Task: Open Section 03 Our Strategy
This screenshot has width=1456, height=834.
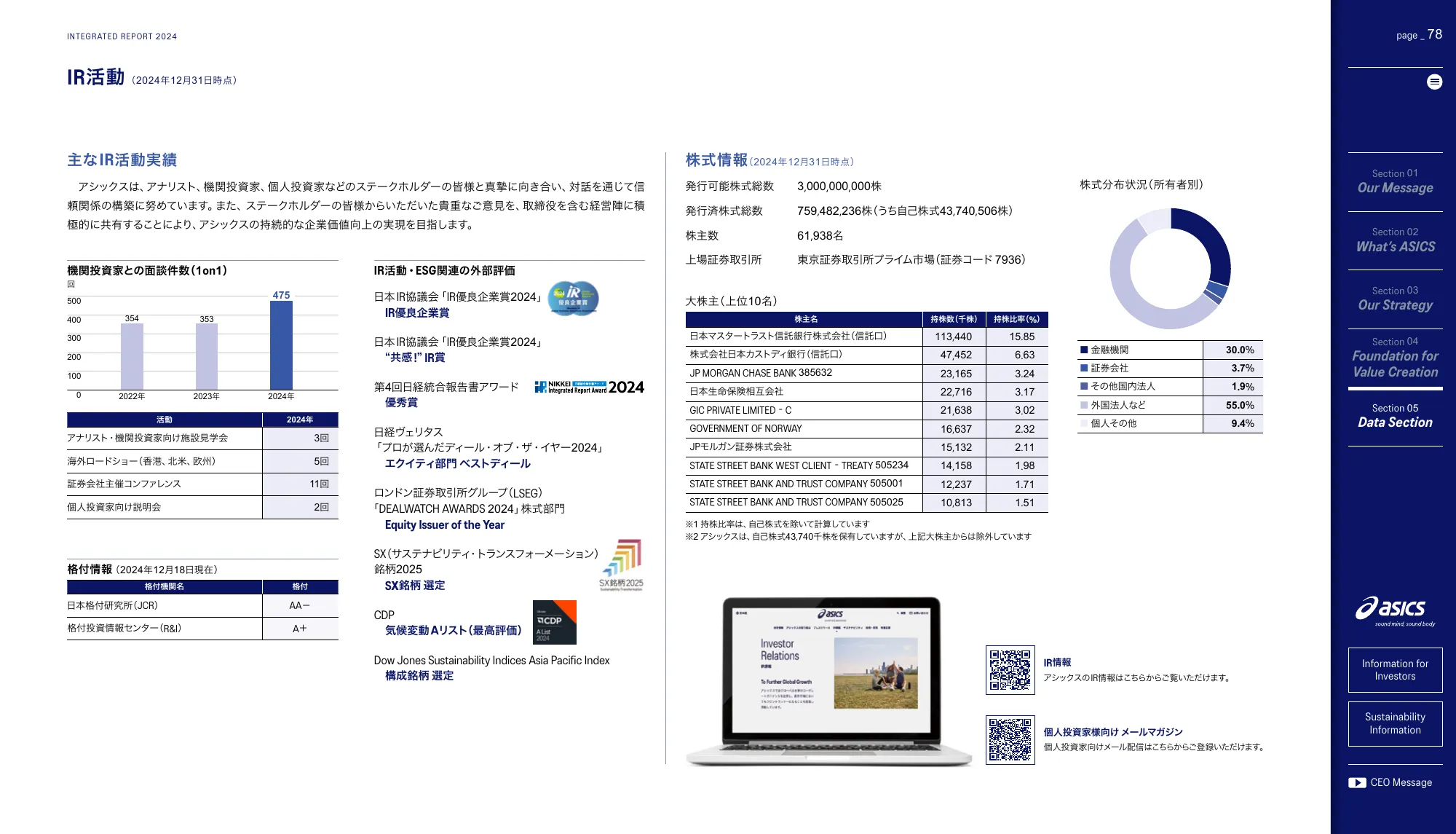Action: 1395,299
